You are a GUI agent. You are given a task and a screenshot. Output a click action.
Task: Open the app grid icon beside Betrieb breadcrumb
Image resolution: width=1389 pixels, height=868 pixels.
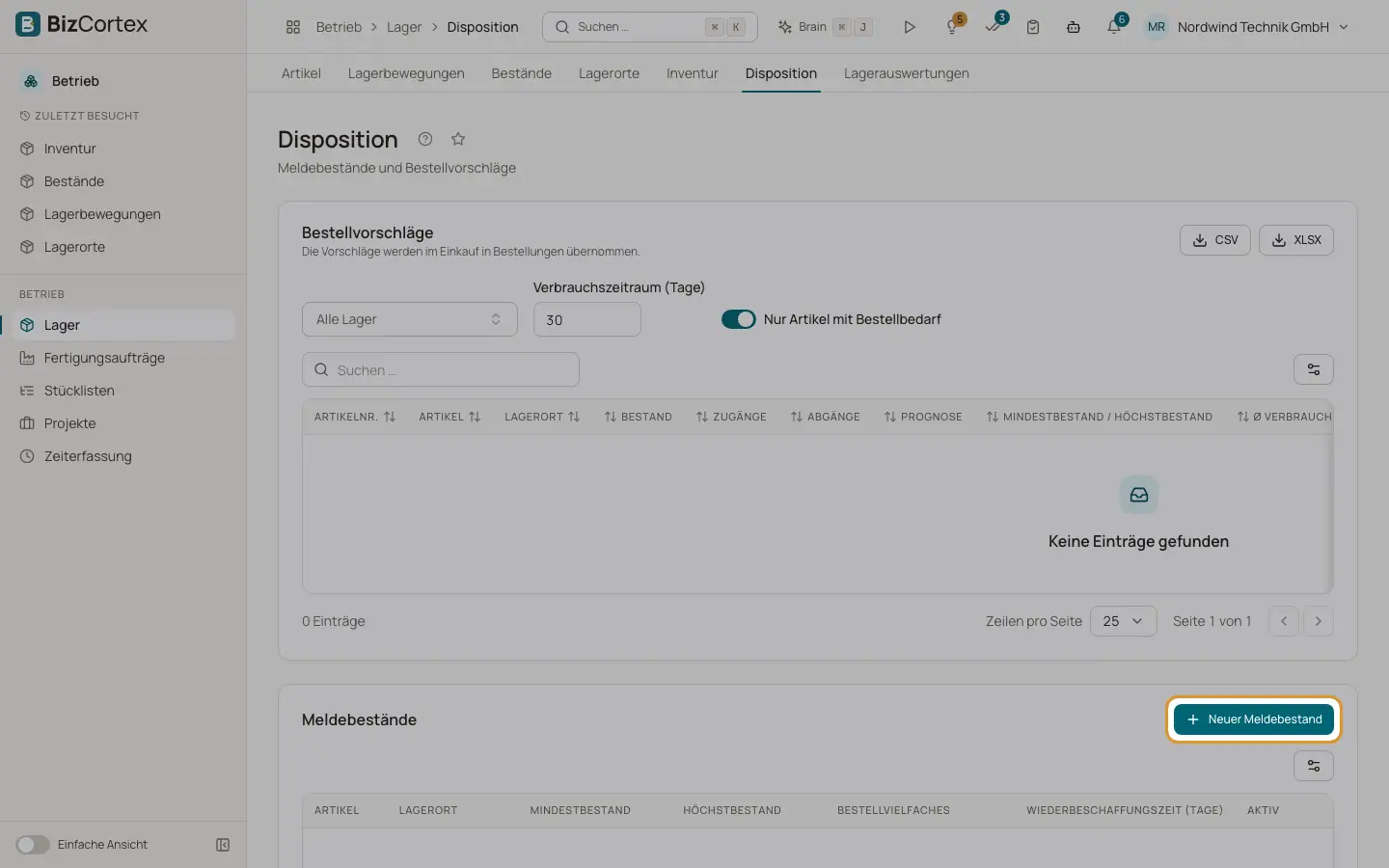(x=293, y=27)
